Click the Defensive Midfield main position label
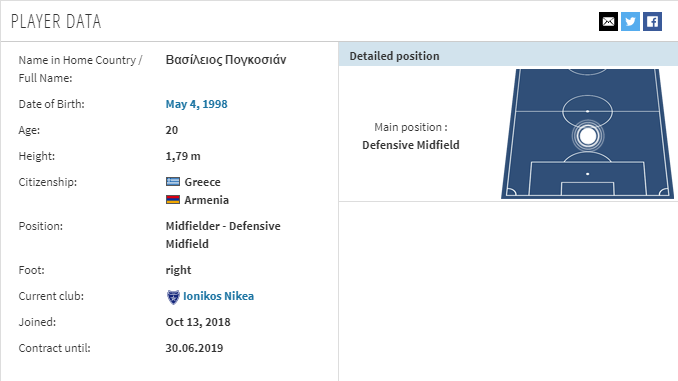The image size is (678, 381). tap(411, 145)
